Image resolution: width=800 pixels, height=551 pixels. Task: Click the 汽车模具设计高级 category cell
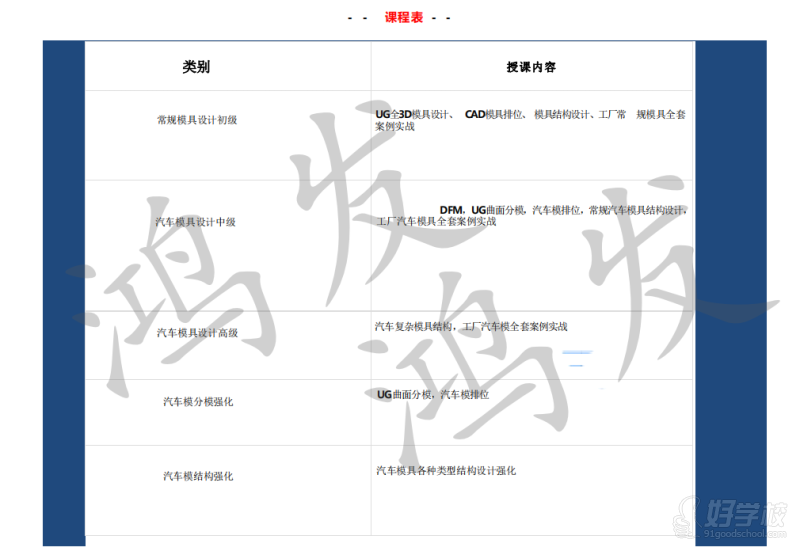[197, 332]
